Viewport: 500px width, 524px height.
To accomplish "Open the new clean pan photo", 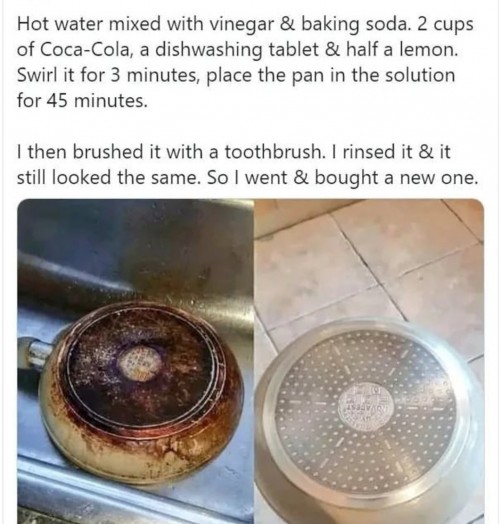I will (369, 361).
